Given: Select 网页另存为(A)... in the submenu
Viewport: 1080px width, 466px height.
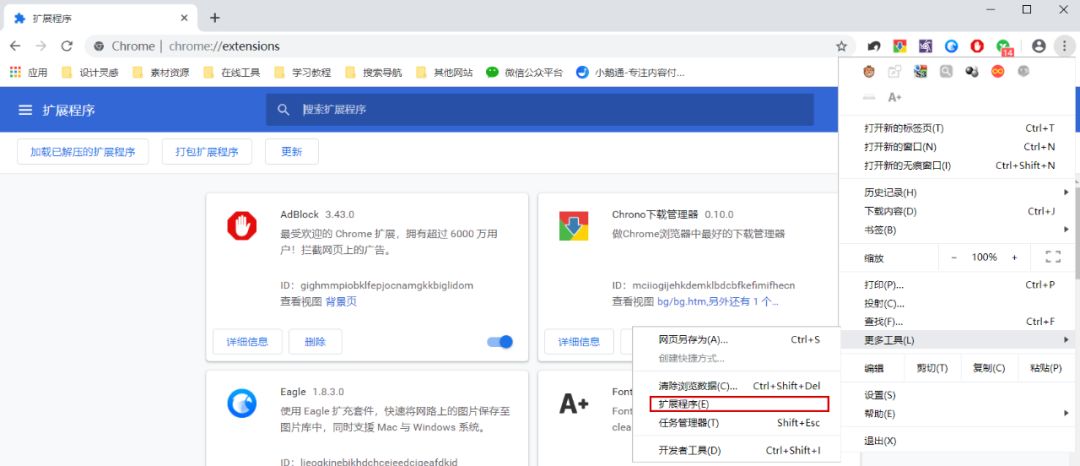Looking at the screenshot, I should point(736,339).
